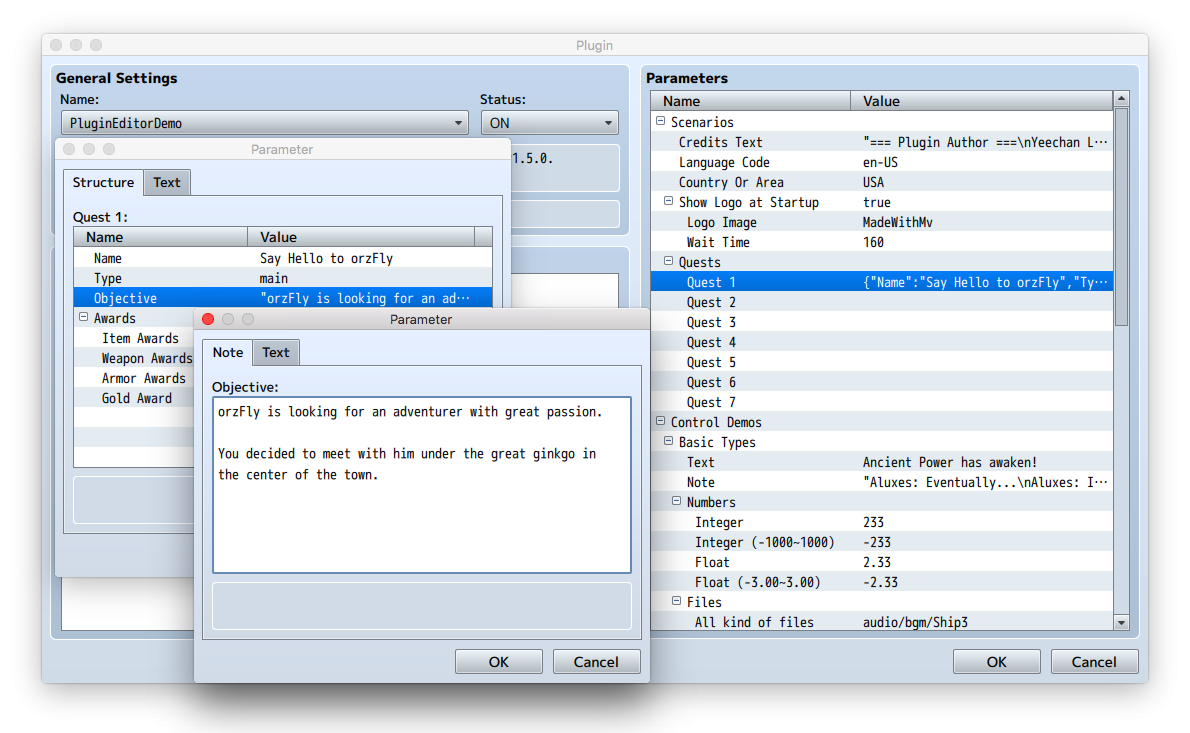
Task: Collapse the Basic Types node
Action: pyautogui.click(x=669, y=441)
